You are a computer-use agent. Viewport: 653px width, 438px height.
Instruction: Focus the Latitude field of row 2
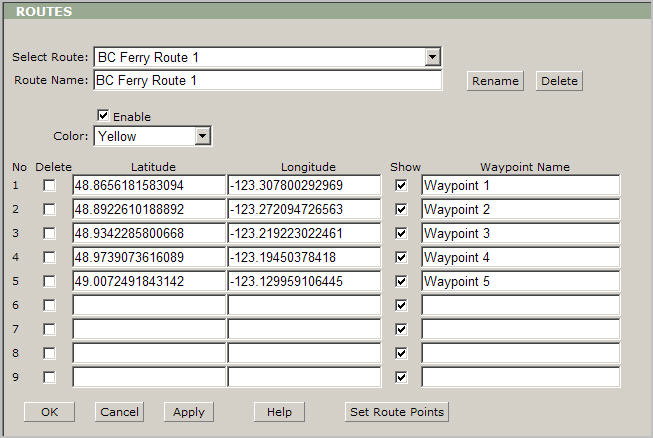tap(149, 210)
